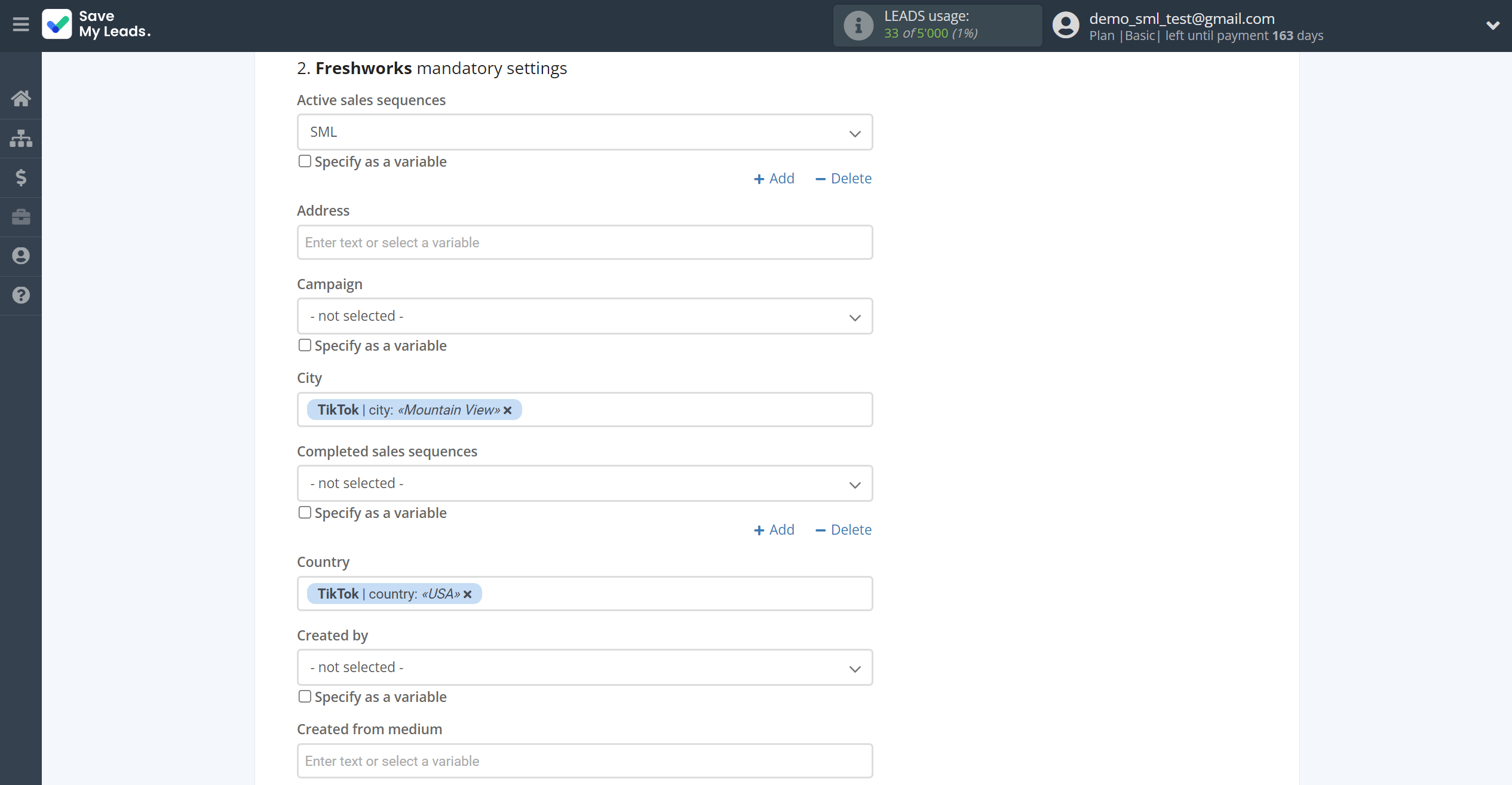
Task: Click the Country input field
Action: (x=585, y=594)
